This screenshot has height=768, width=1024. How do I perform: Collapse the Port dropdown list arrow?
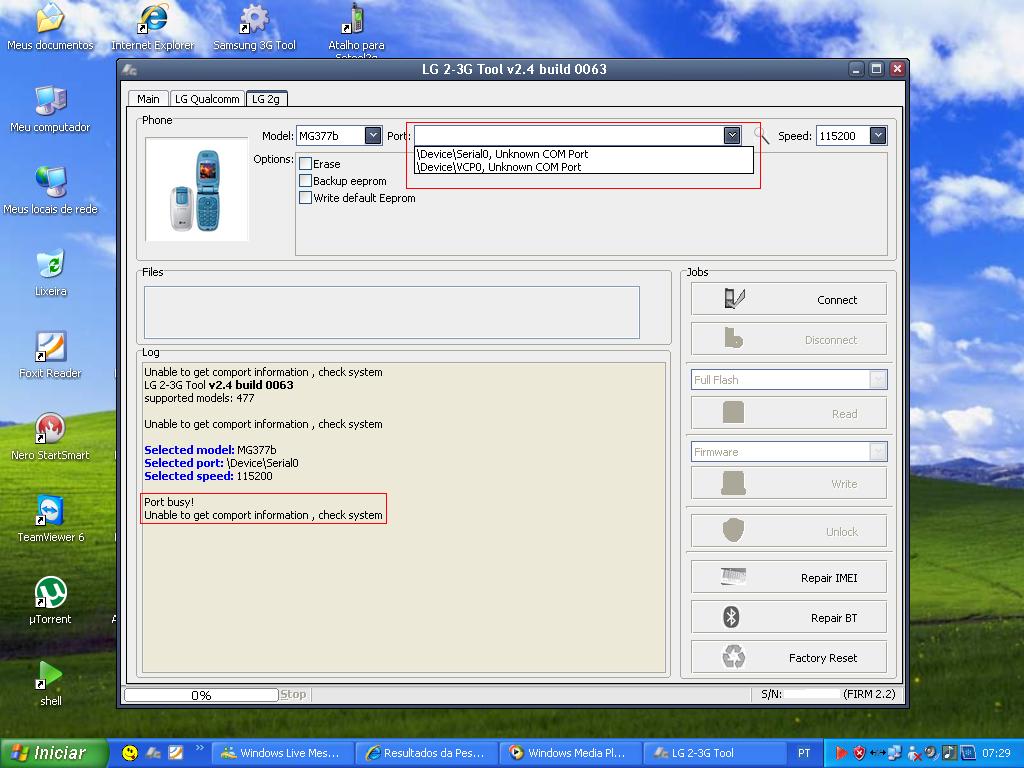click(x=732, y=136)
